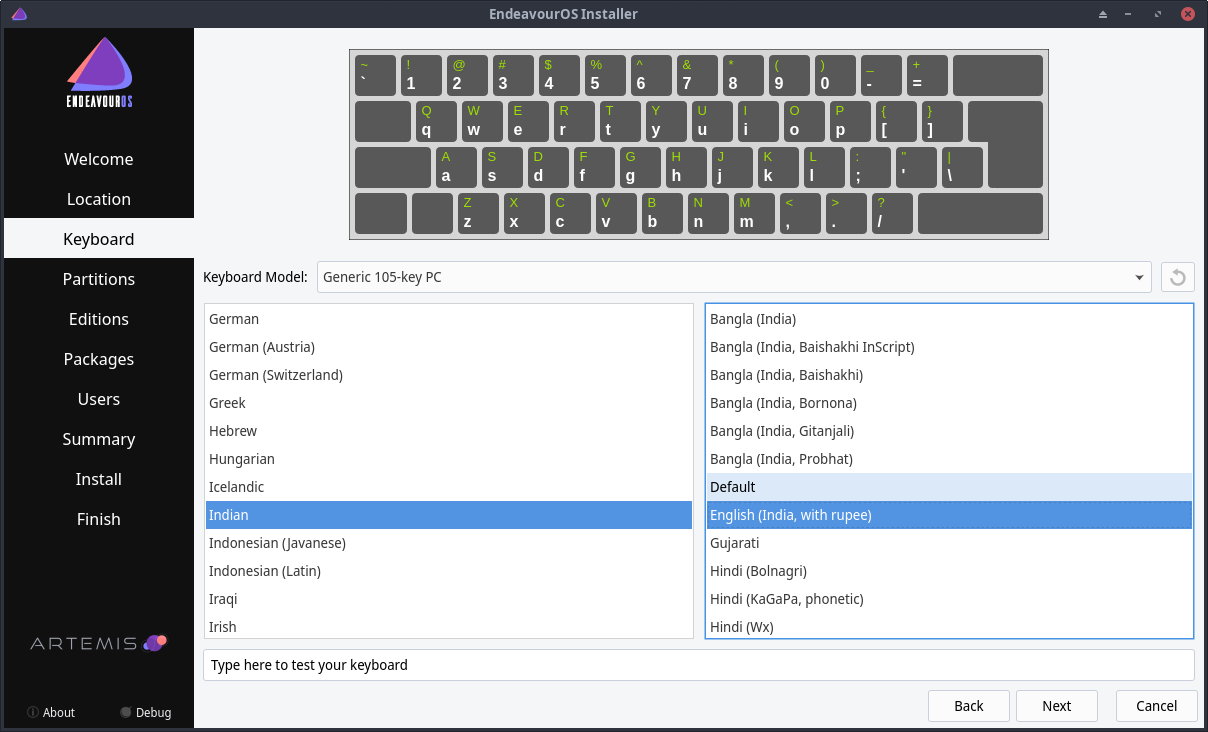Click the Cancel button
This screenshot has height=732, width=1208.
click(1156, 705)
